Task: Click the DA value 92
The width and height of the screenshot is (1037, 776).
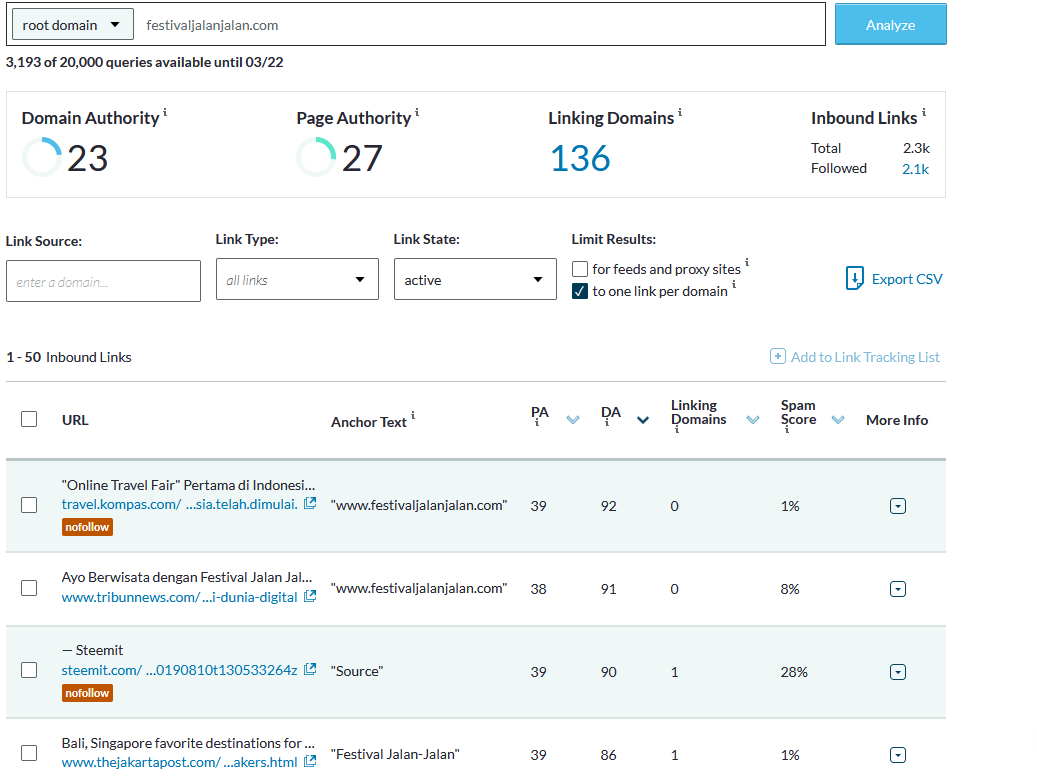Action: pos(608,506)
